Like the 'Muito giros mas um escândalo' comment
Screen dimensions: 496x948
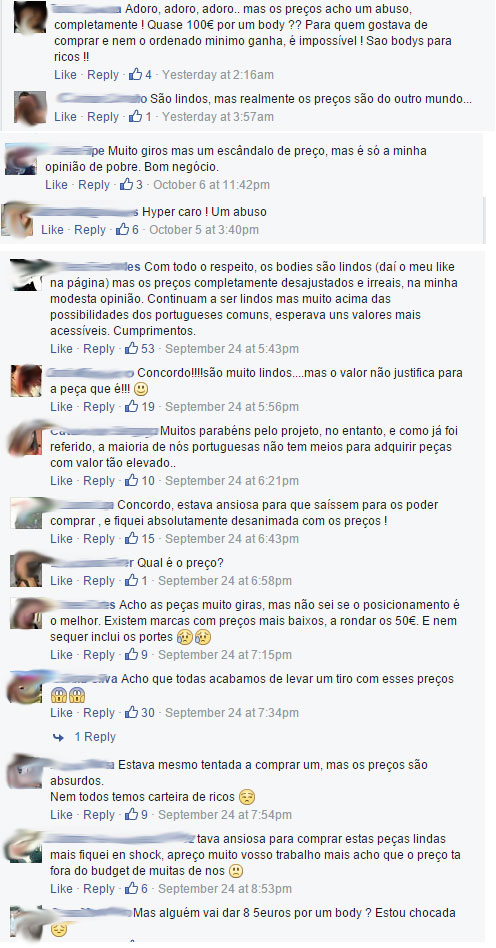click(x=56, y=184)
